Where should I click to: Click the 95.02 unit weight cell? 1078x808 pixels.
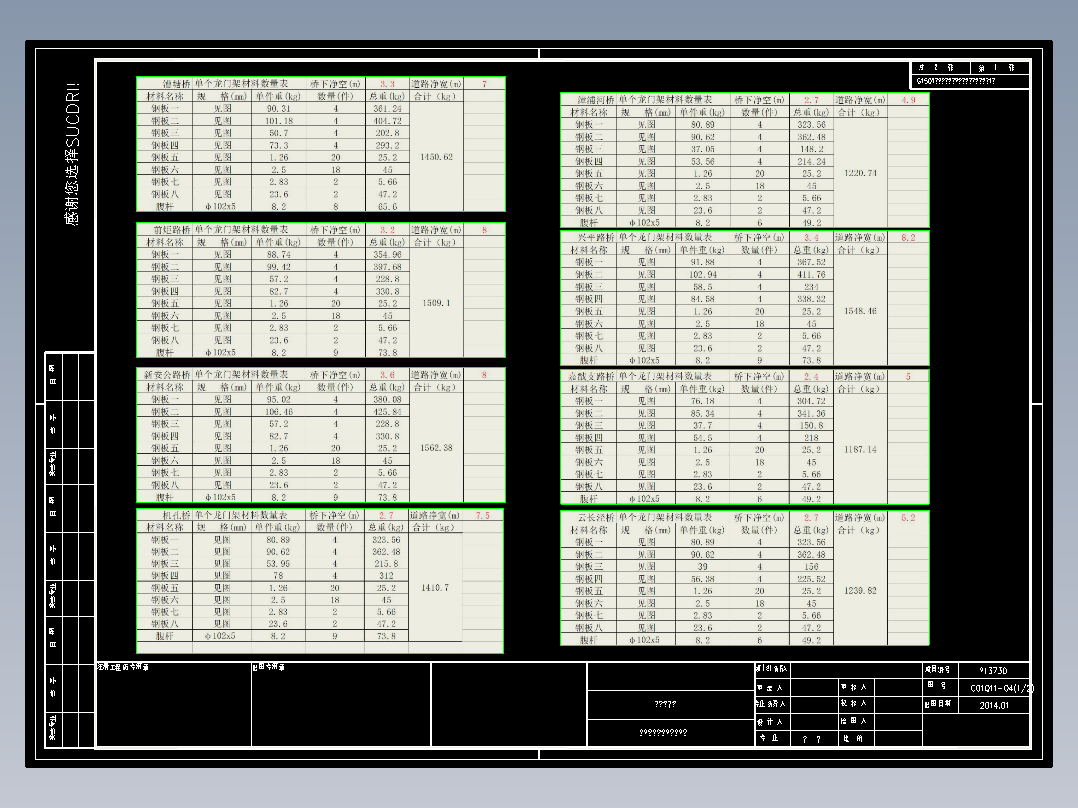tap(278, 400)
